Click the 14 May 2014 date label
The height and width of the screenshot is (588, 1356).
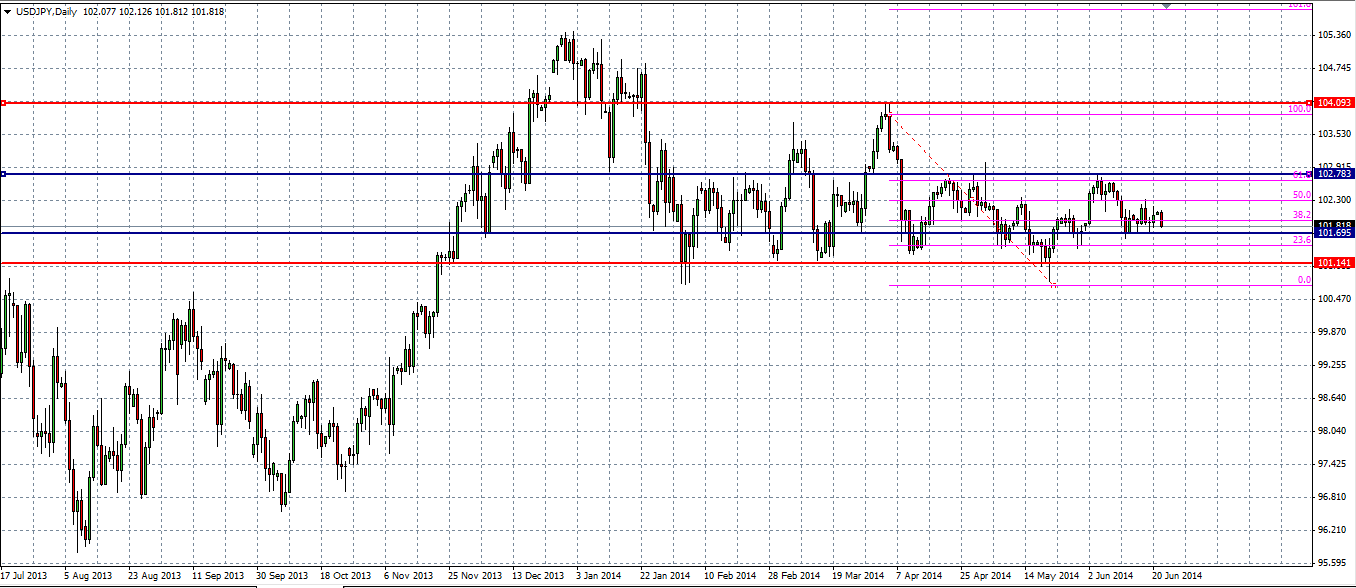[1050, 577]
